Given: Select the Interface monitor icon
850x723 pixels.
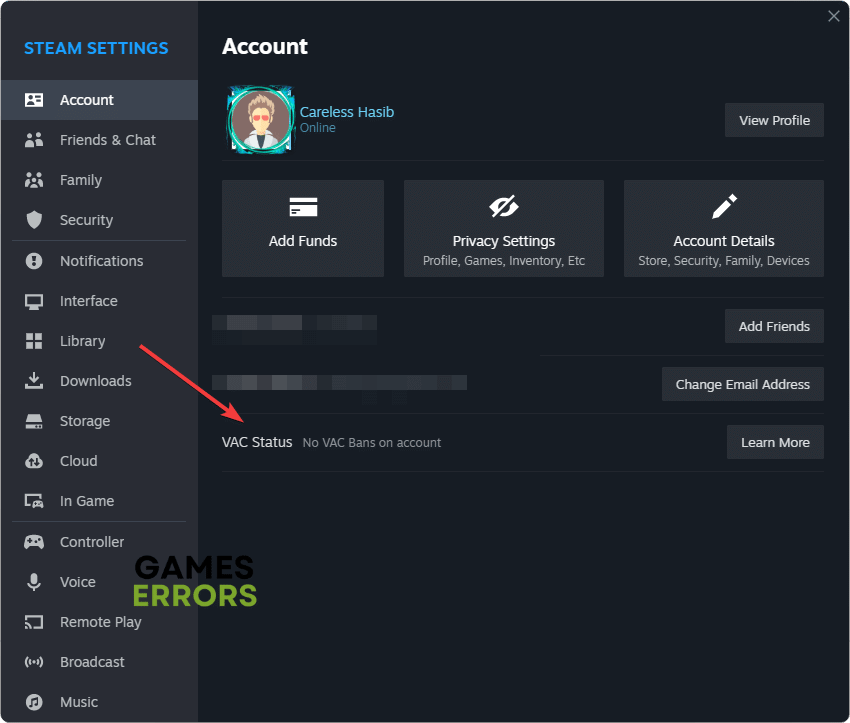Looking at the screenshot, I should point(34,301).
